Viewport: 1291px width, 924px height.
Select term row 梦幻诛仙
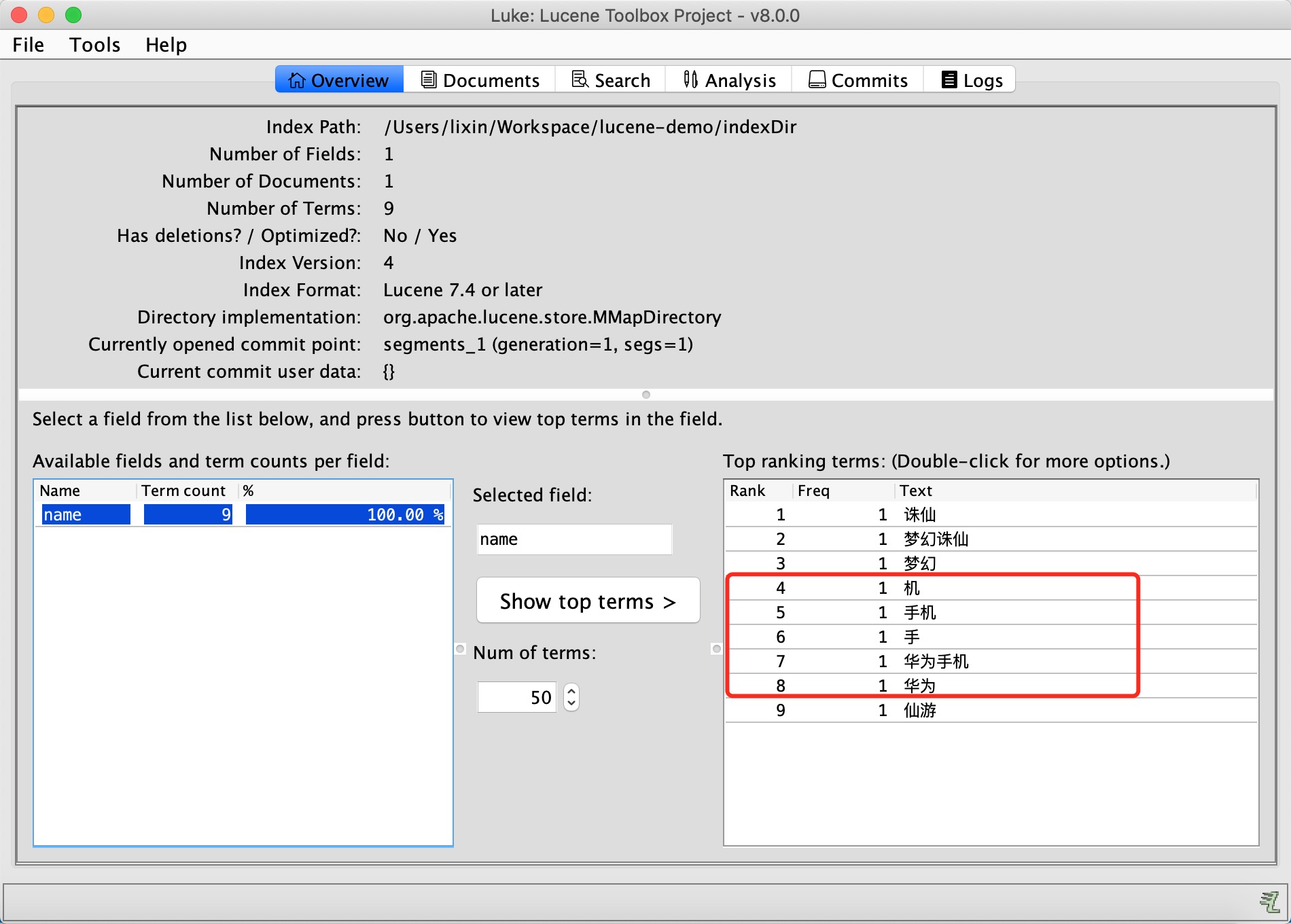click(991, 539)
